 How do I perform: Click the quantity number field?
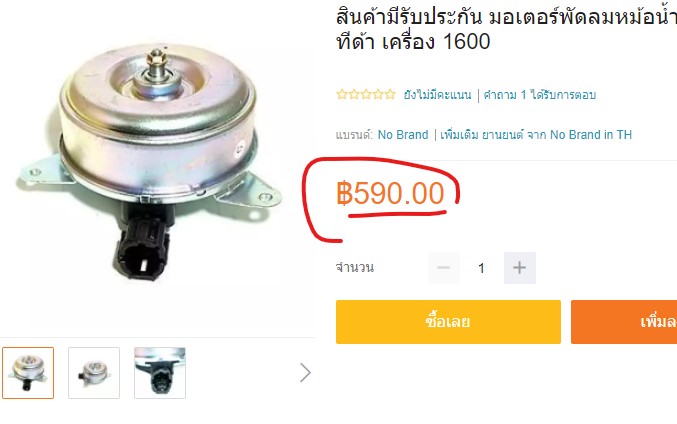pos(481,268)
